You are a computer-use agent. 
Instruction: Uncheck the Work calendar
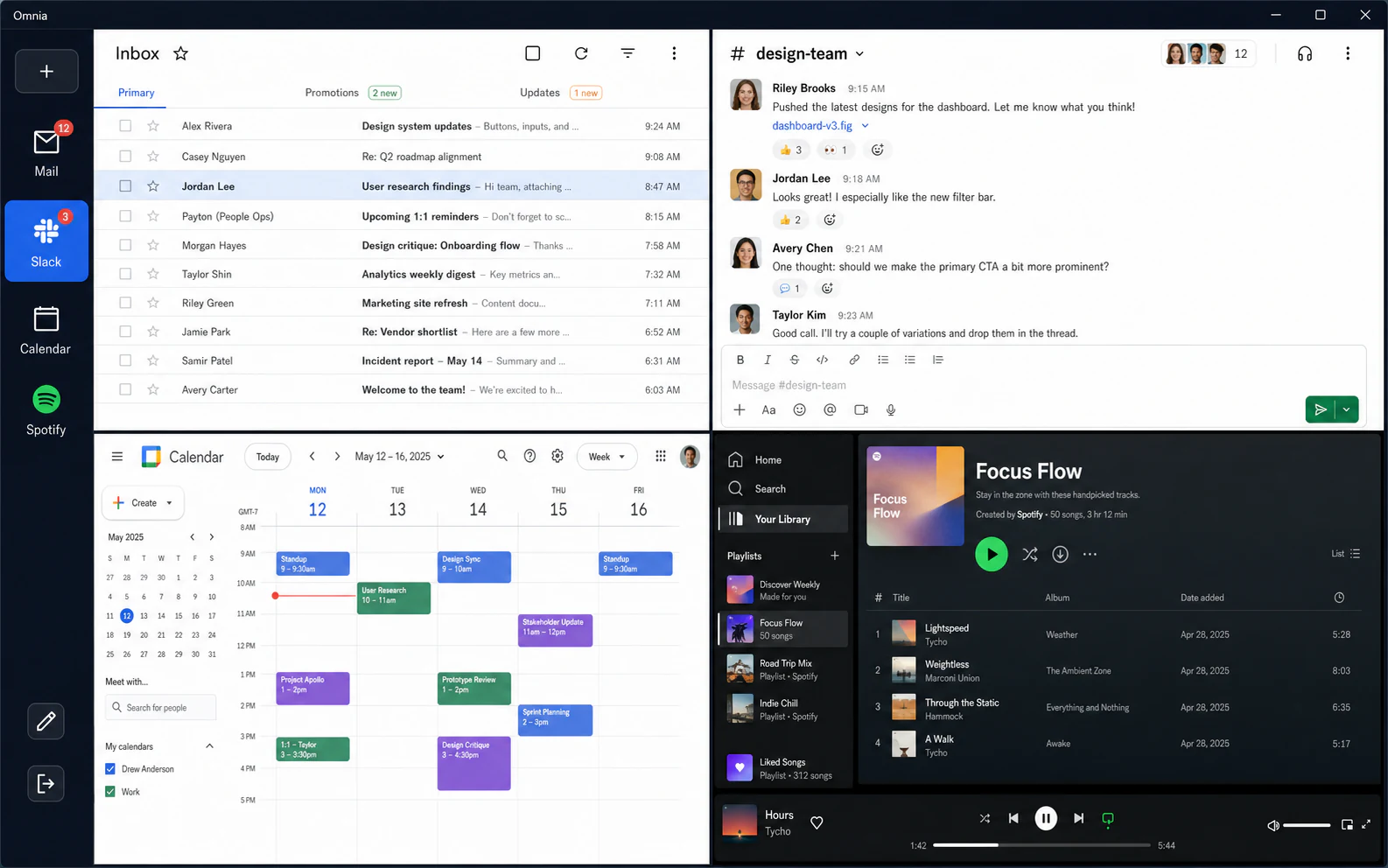(x=110, y=792)
